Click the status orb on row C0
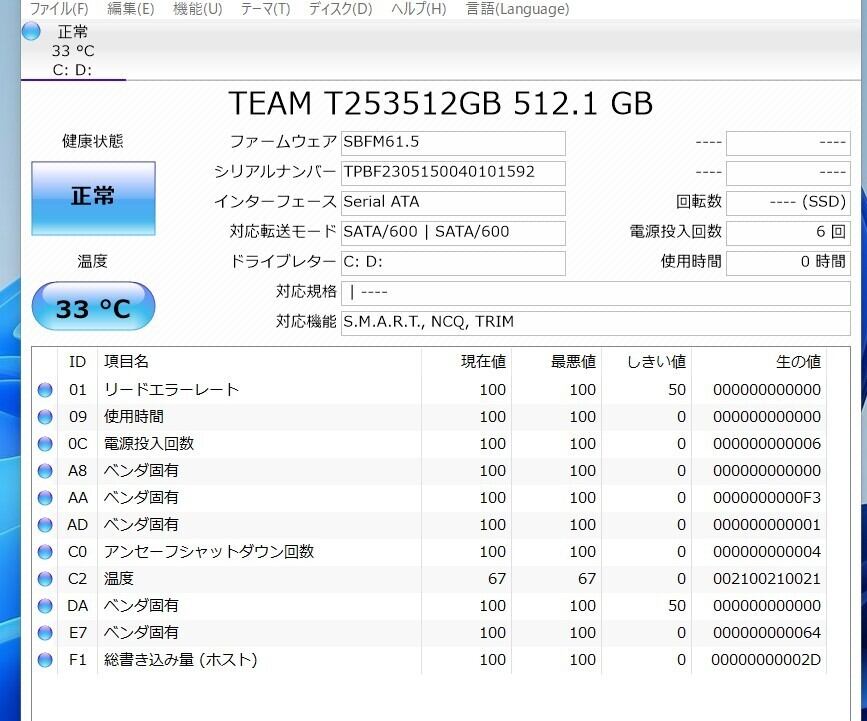This screenshot has height=721, width=867. coord(45,552)
